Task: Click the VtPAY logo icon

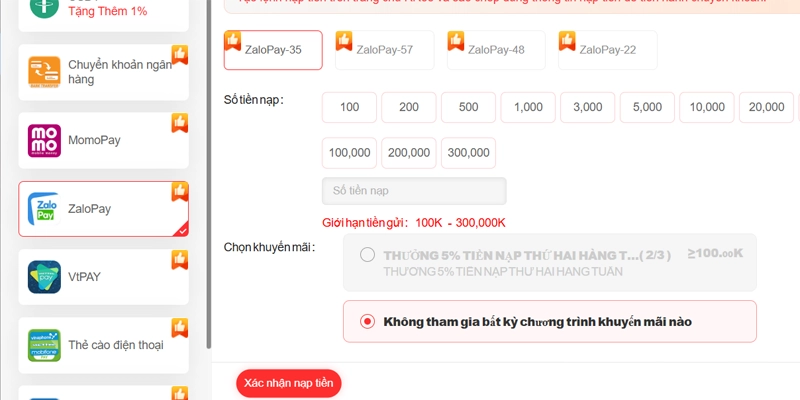Action: pyautogui.click(x=44, y=277)
